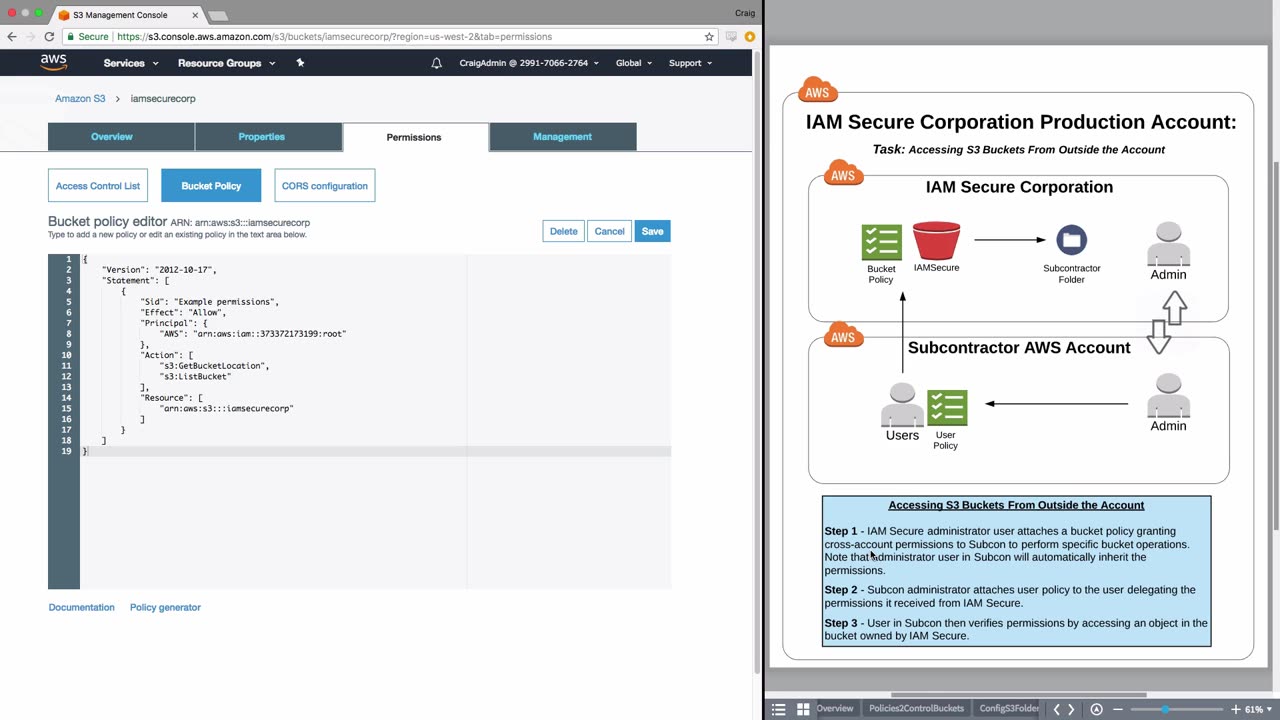Click the iamsecurecorp breadcrumb text
This screenshot has height=720, width=1280.
[x=163, y=99]
